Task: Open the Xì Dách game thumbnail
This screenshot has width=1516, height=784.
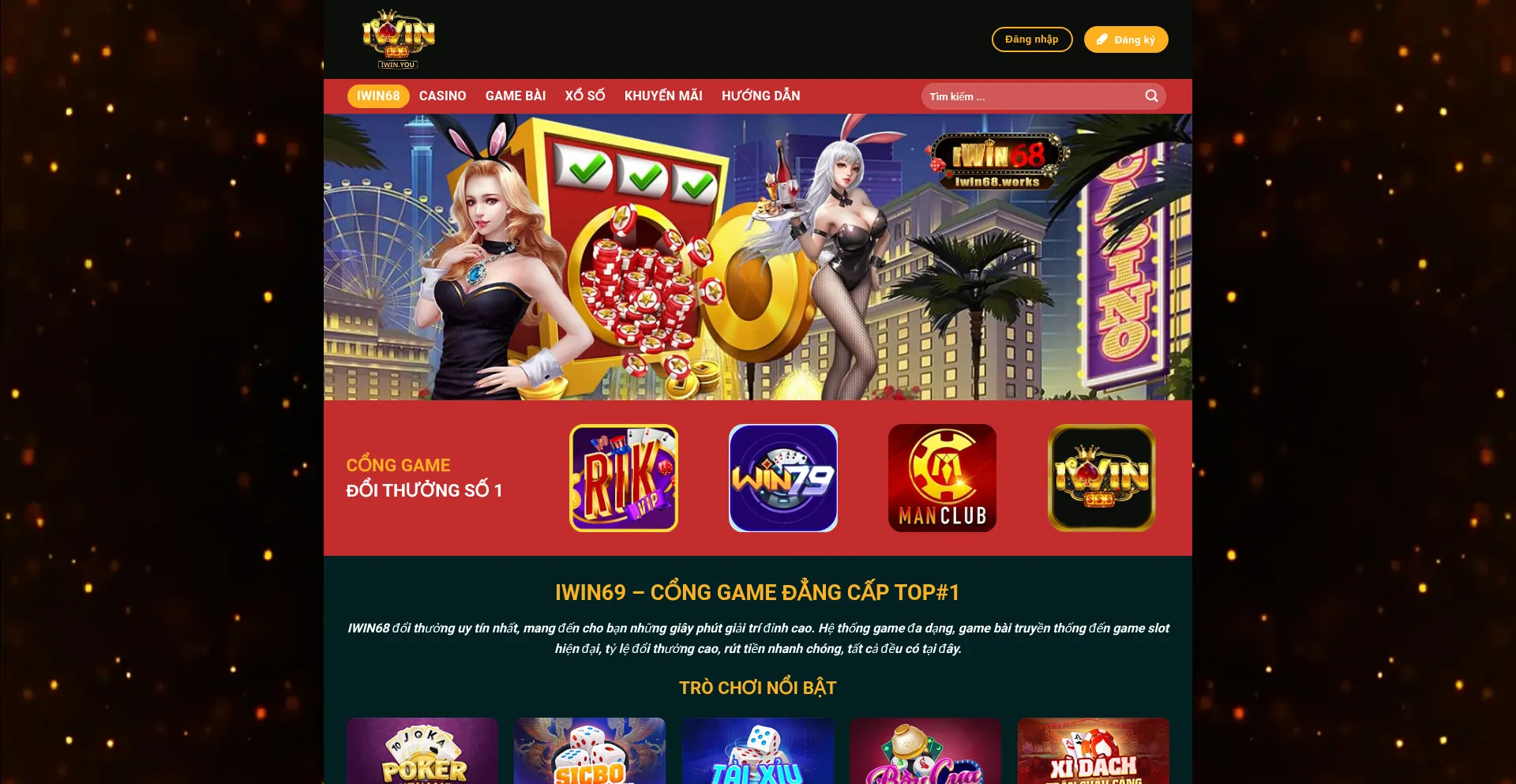Action: click(x=1094, y=751)
